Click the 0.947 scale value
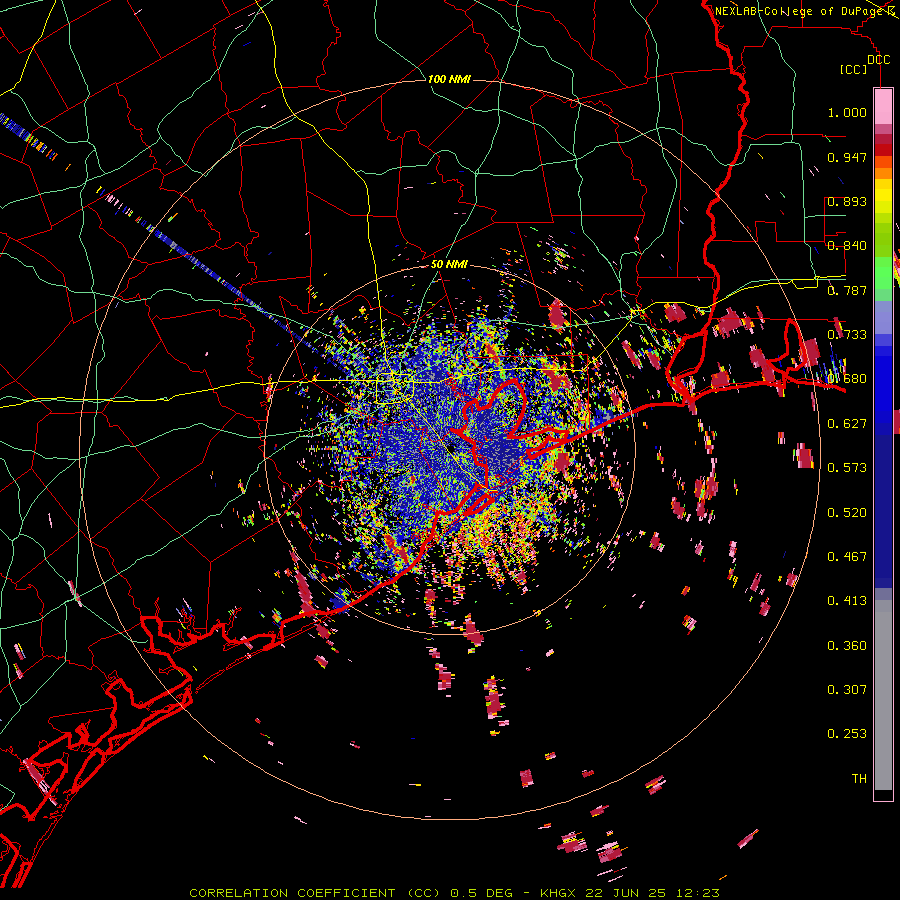 coord(847,157)
